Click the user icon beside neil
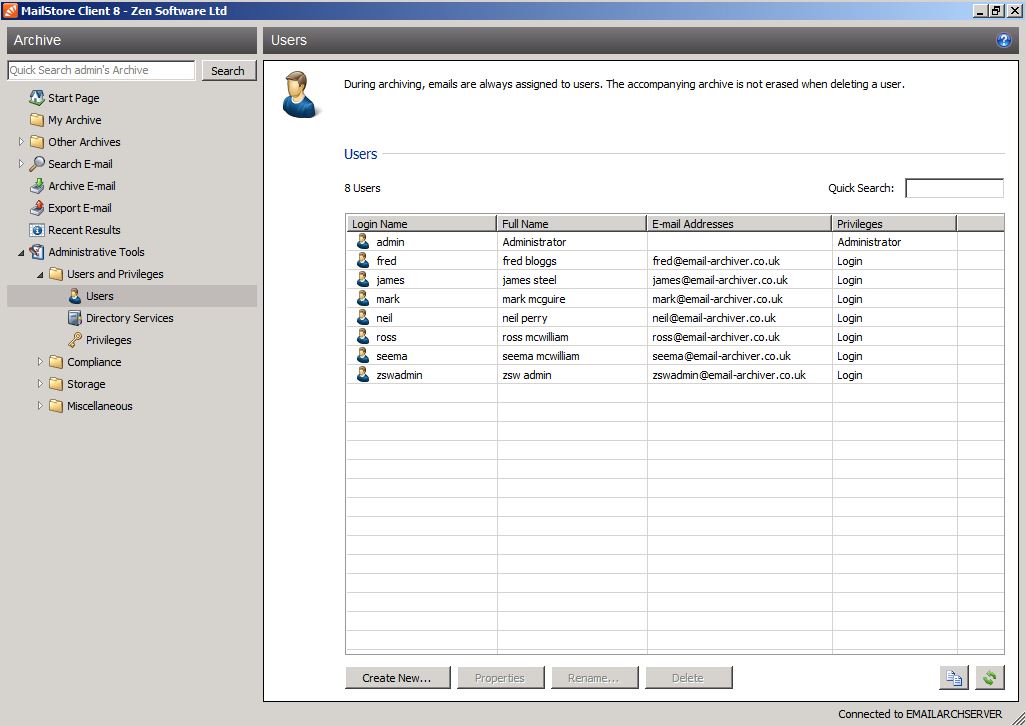The image size is (1026, 726). pos(363,318)
